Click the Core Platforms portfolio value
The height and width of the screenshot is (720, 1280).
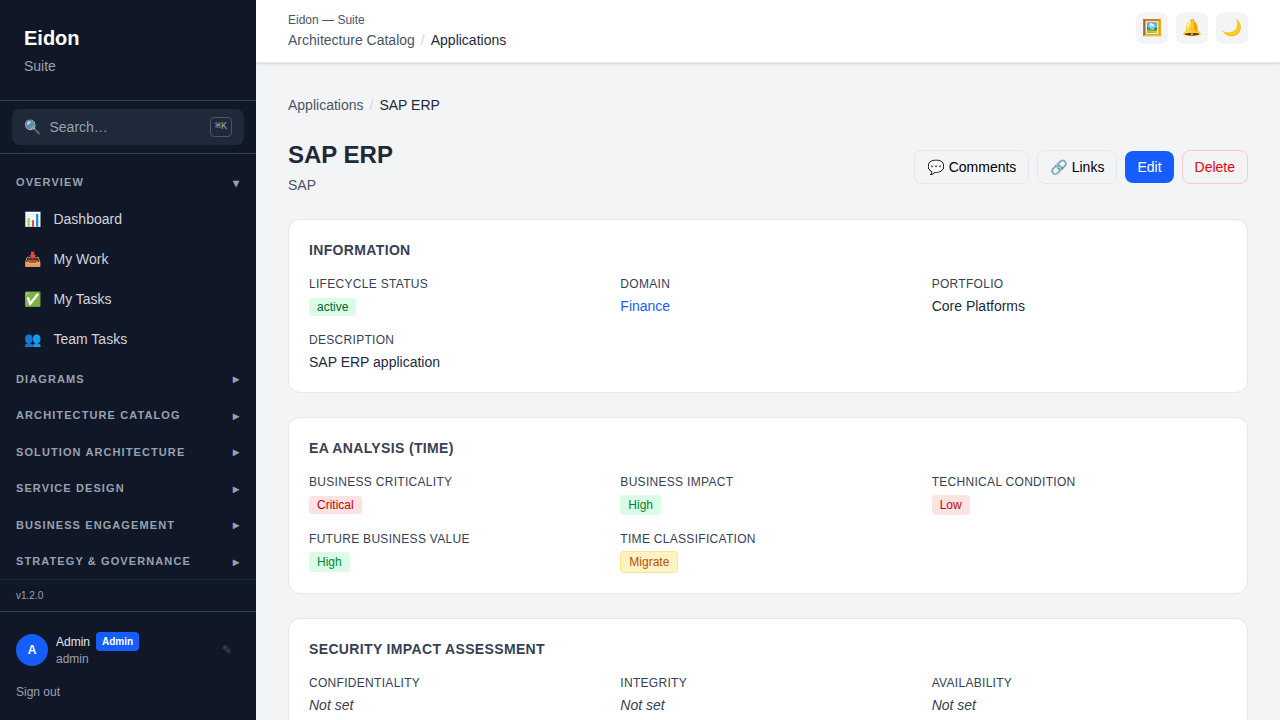coord(978,306)
